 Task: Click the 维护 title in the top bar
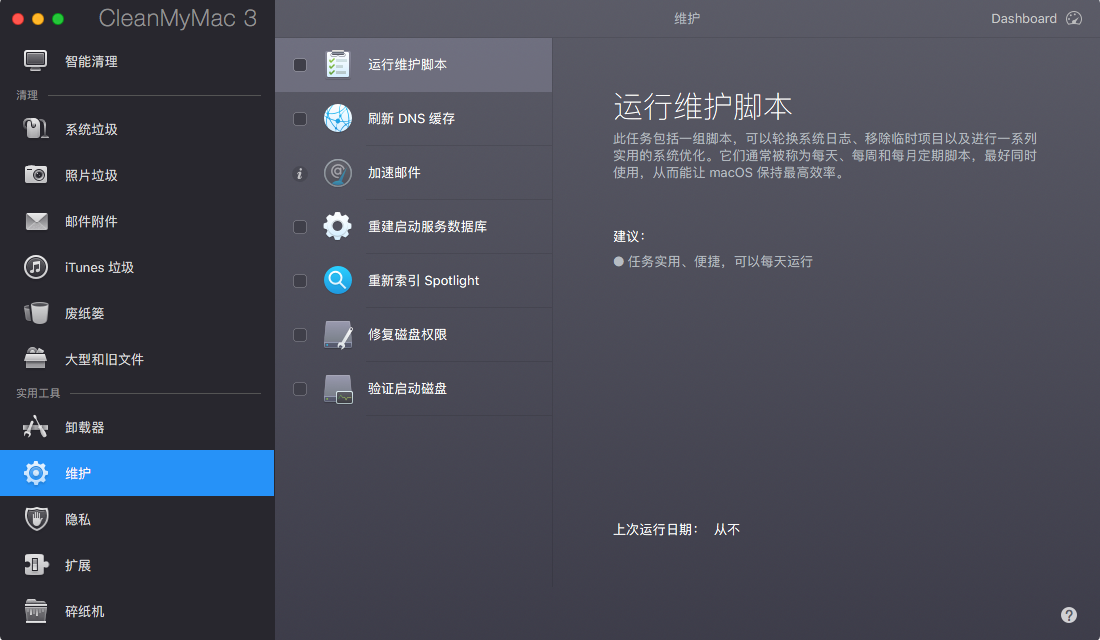687,18
